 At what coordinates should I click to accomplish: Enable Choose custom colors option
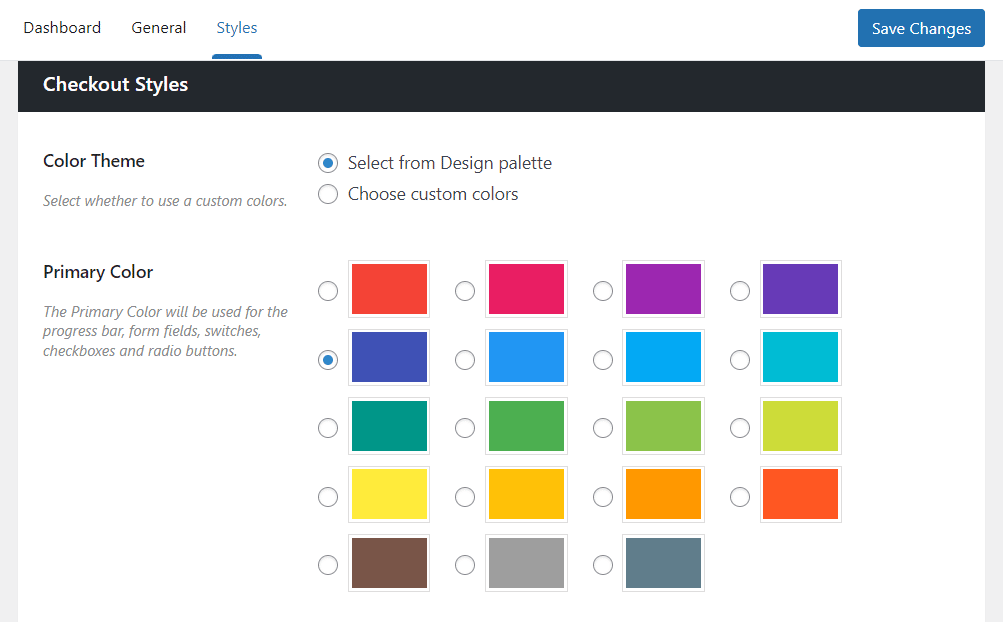click(328, 194)
